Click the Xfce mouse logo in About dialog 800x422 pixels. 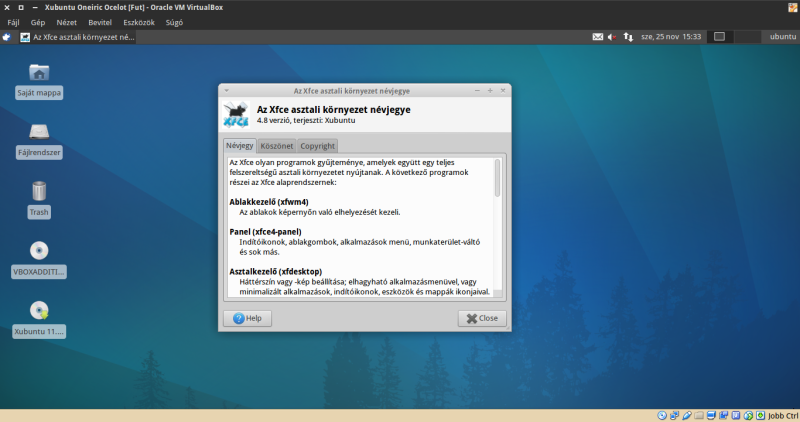[x=236, y=114]
